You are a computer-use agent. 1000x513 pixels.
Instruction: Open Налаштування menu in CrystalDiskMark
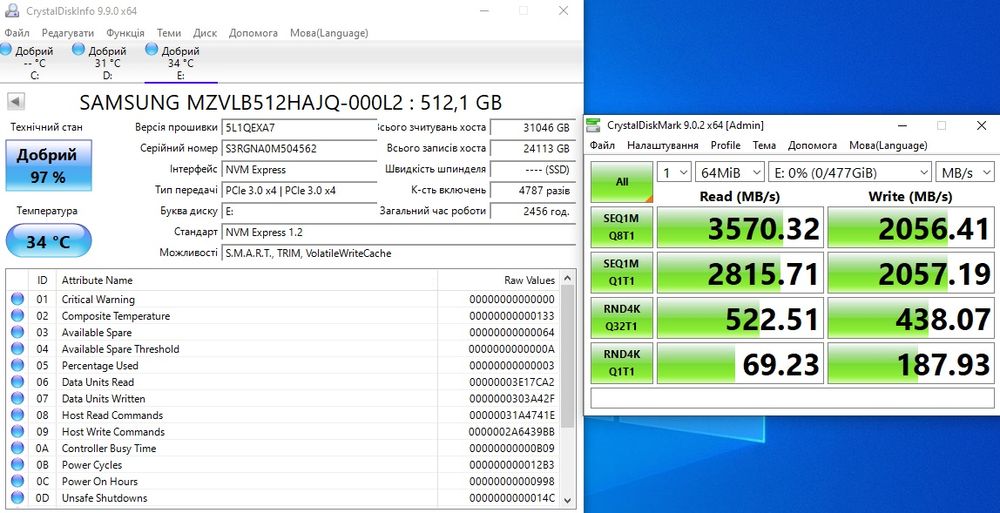point(663,145)
